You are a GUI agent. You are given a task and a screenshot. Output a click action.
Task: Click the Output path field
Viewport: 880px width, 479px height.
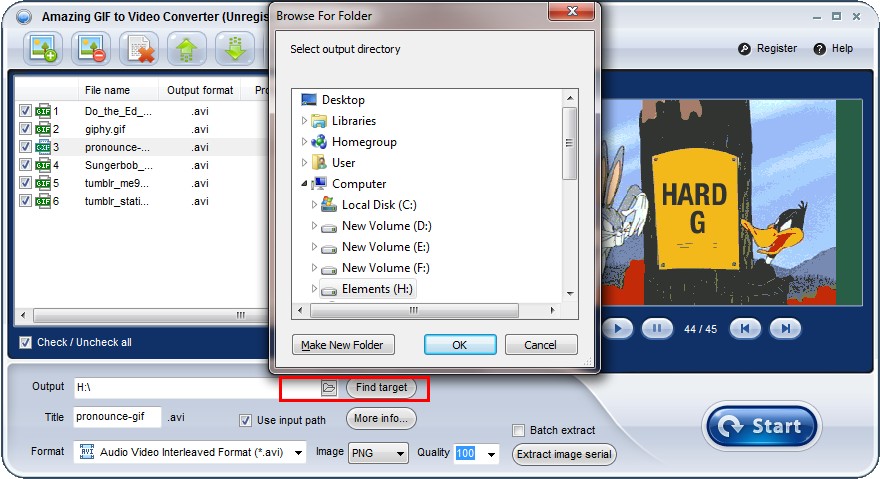(x=196, y=387)
